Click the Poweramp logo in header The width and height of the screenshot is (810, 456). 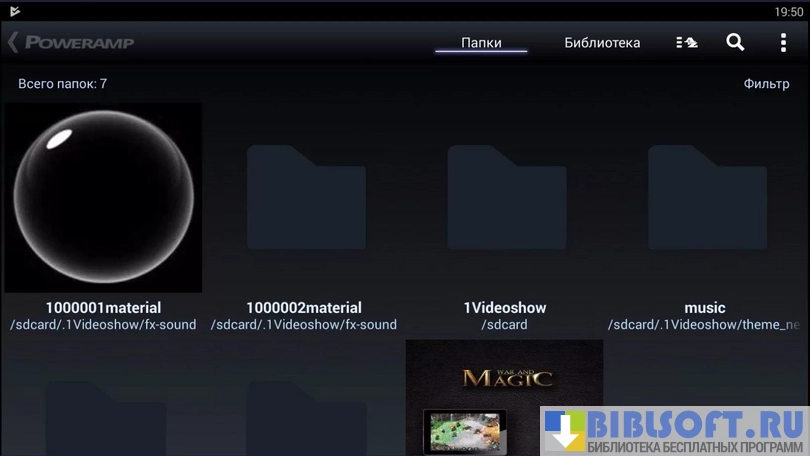point(80,43)
